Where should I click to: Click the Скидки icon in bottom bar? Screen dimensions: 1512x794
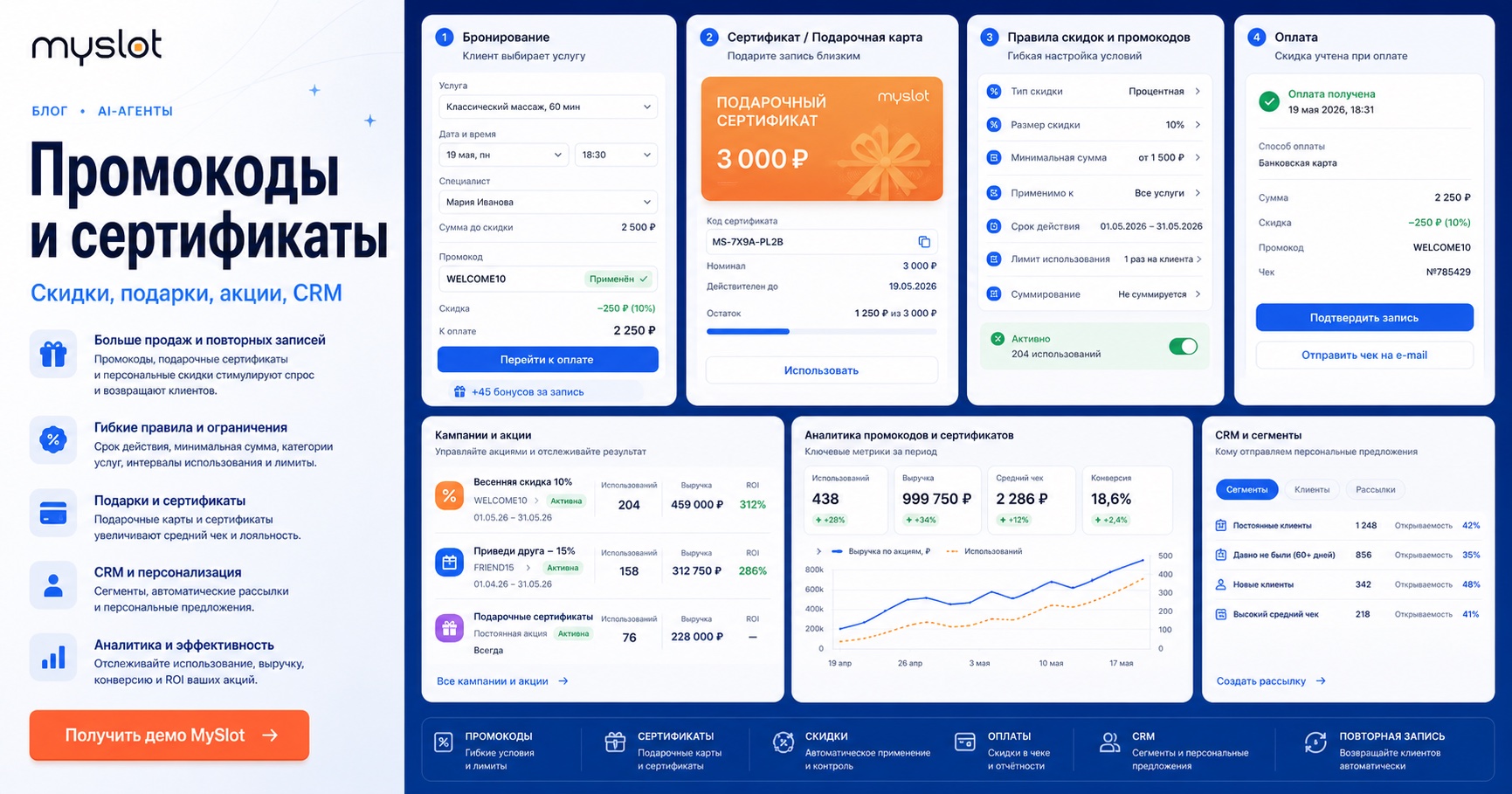tap(784, 742)
